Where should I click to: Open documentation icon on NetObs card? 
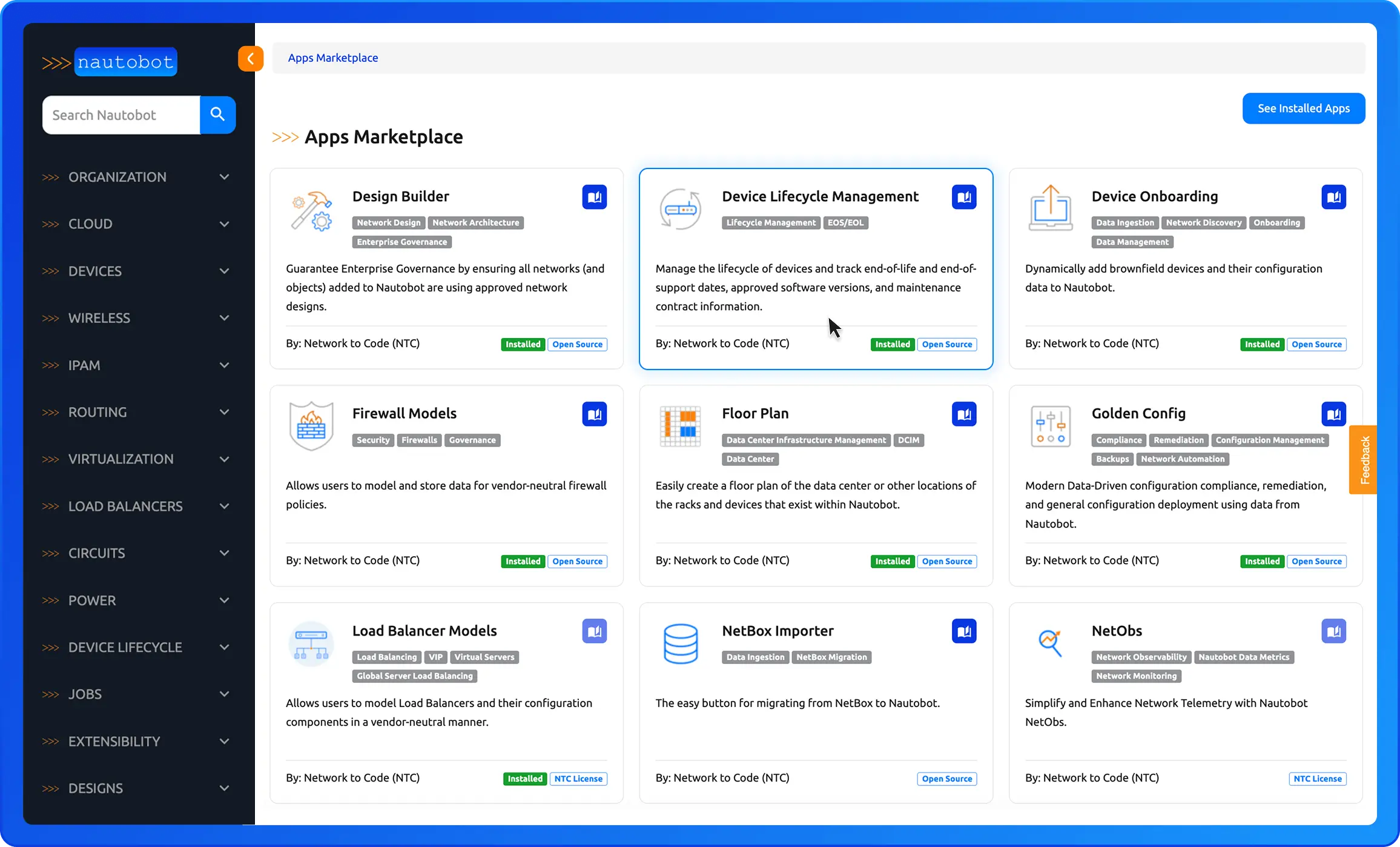point(1334,631)
